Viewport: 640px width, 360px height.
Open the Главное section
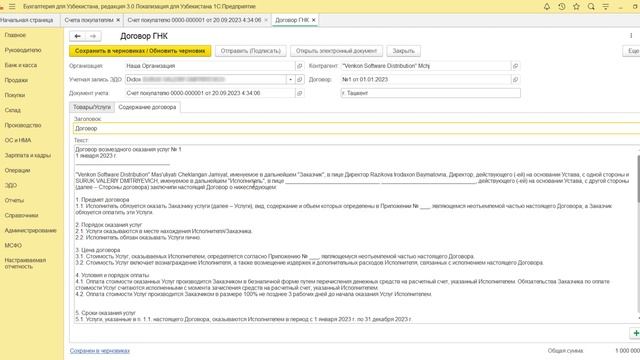[x=15, y=35]
